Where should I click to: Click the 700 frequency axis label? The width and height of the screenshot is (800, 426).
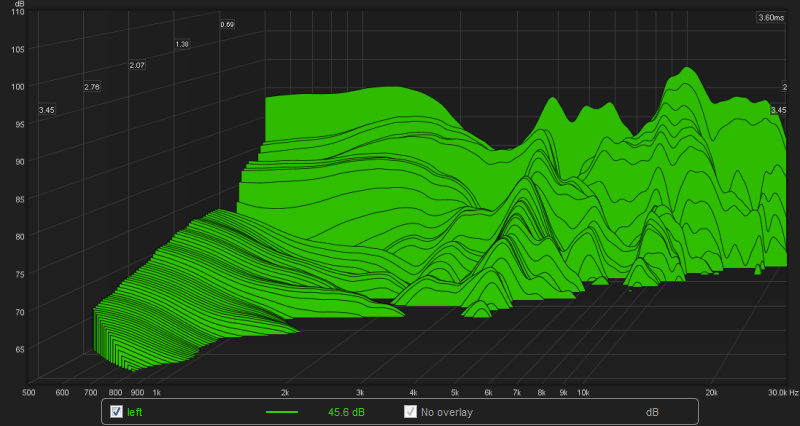[x=90, y=393]
